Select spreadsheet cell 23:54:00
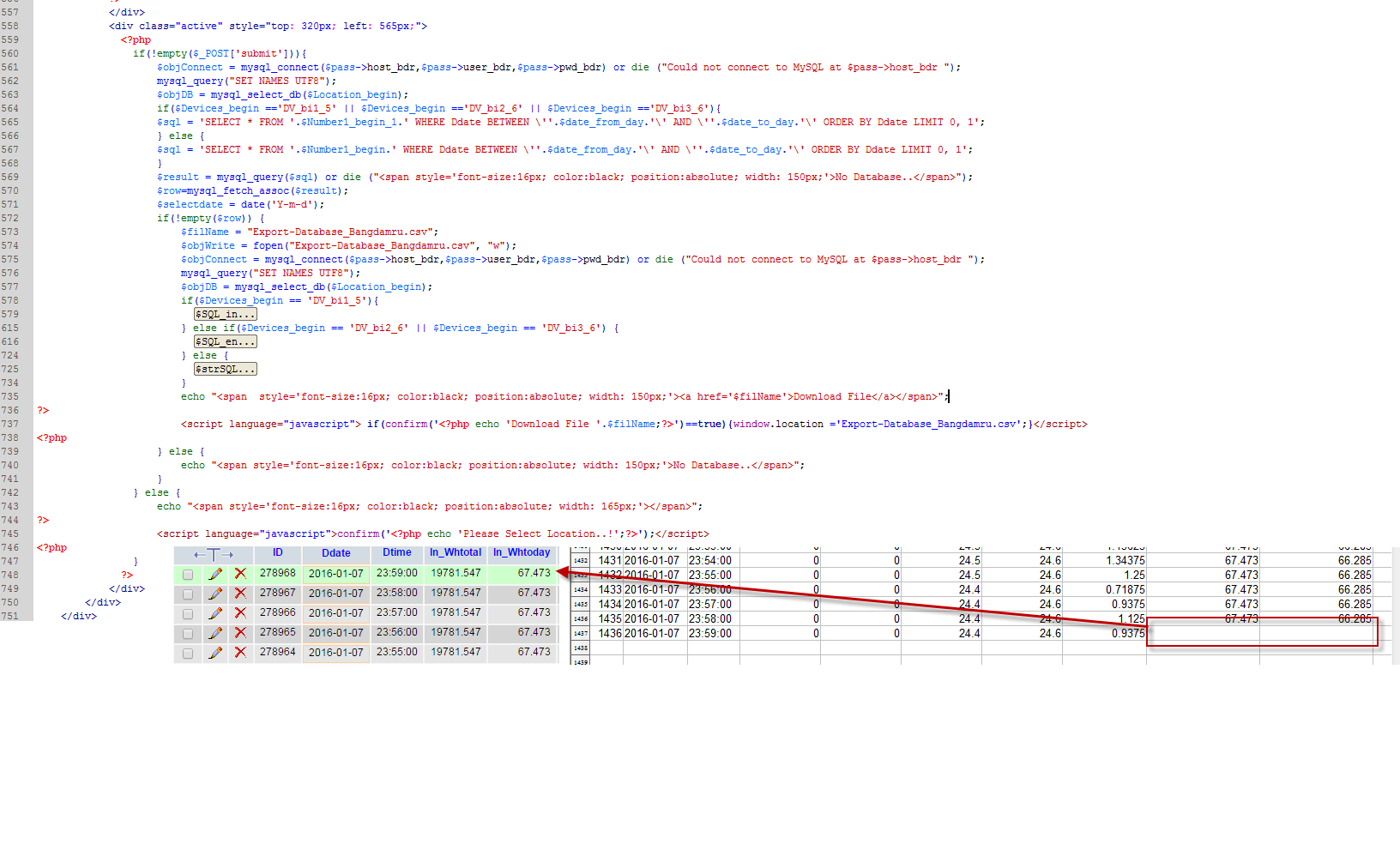The image size is (1400, 868). [x=714, y=561]
